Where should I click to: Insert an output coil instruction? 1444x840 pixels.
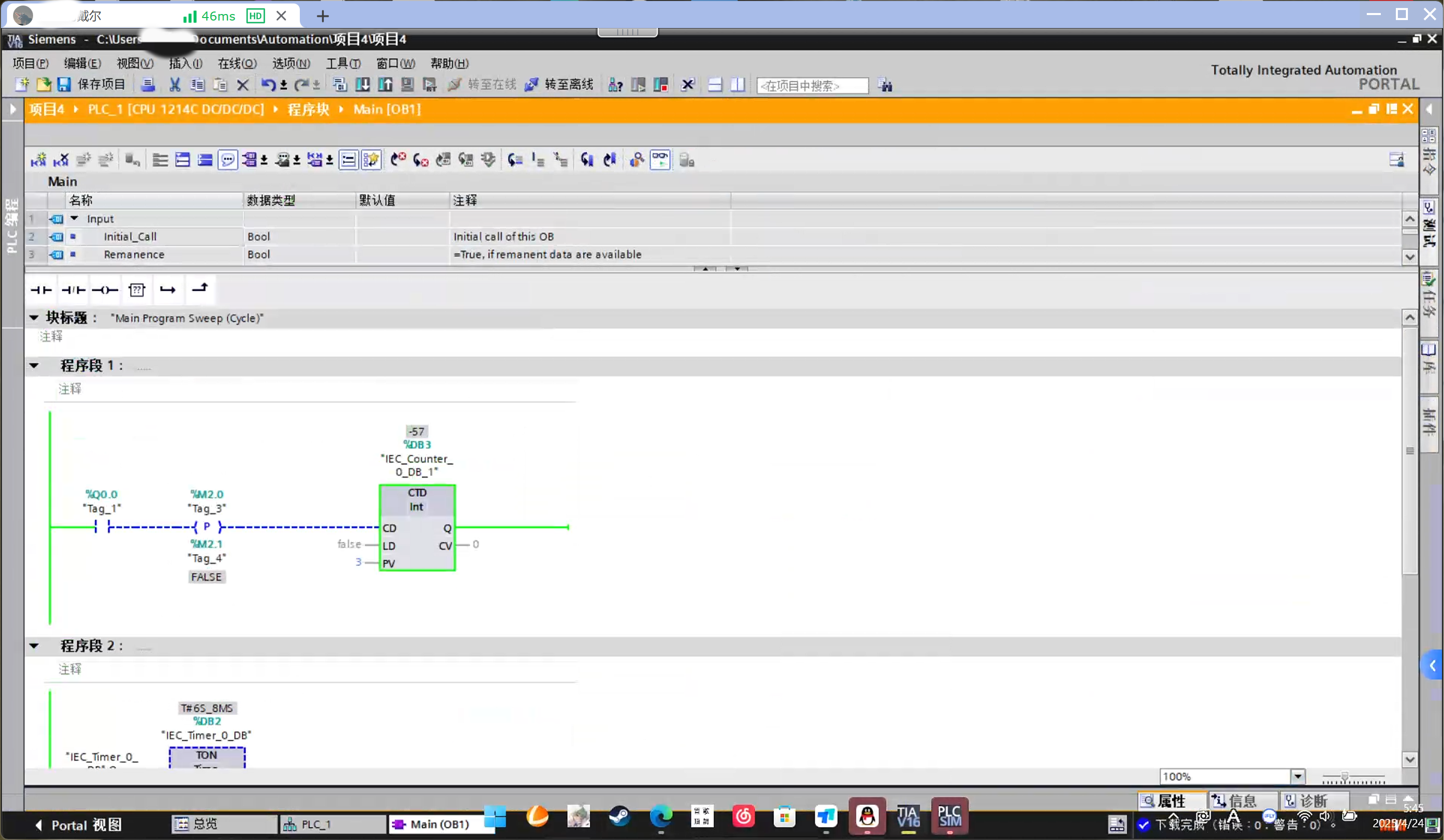click(105, 290)
